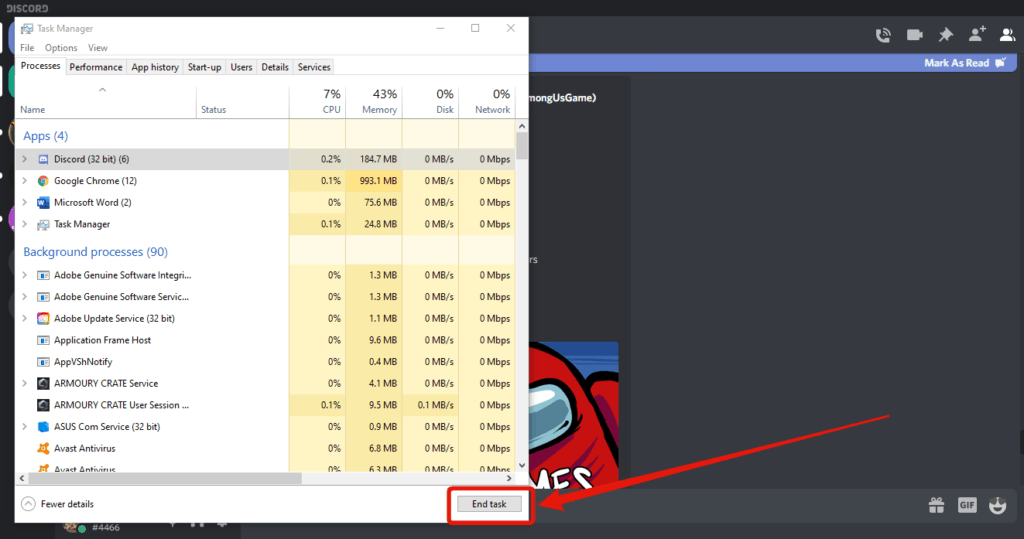Image resolution: width=1024 pixels, height=539 pixels.
Task: Click ARMOURY CRATE User Session icon
Action: tap(43, 405)
